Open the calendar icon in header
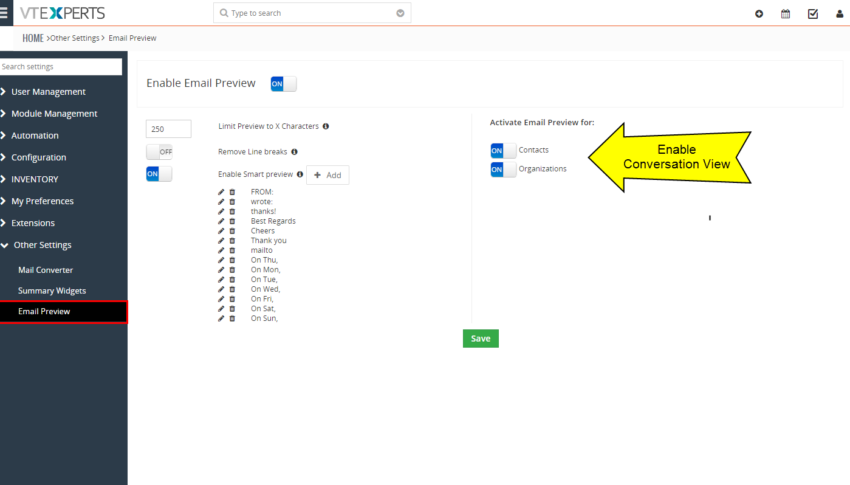 pos(785,14)
